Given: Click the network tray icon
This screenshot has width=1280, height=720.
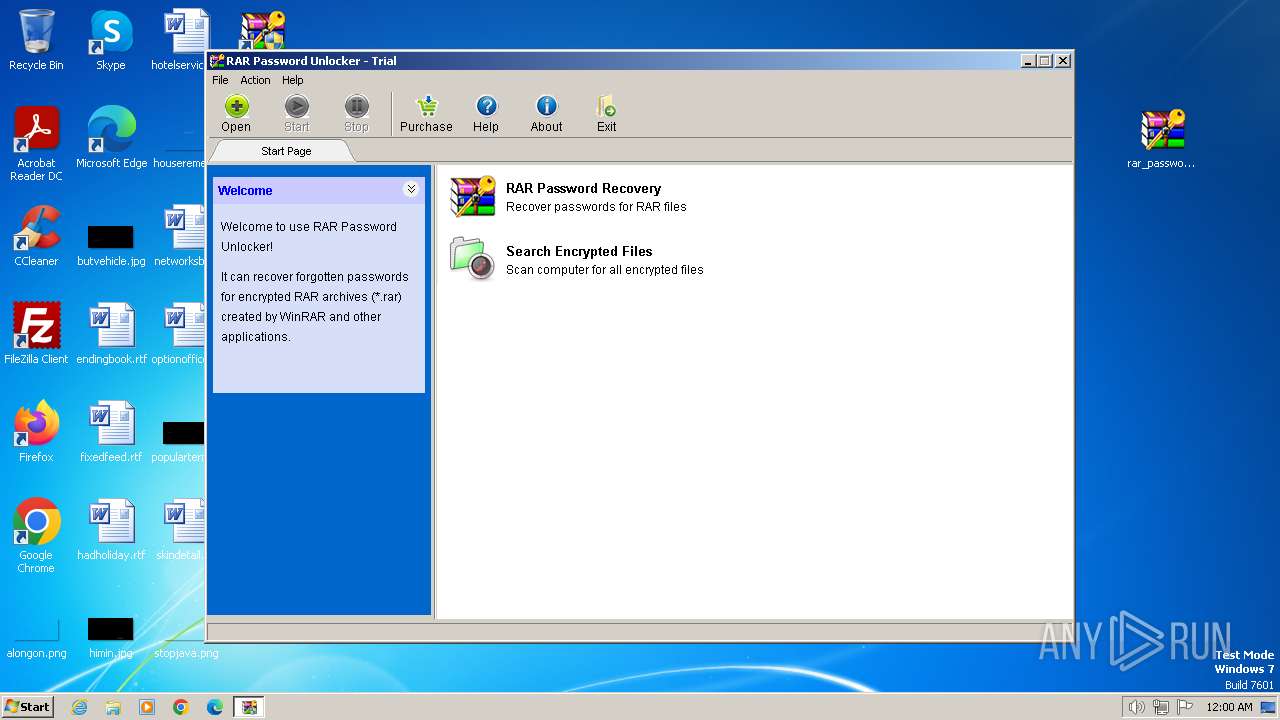Looking at the screenshot, I should 1161,707.
